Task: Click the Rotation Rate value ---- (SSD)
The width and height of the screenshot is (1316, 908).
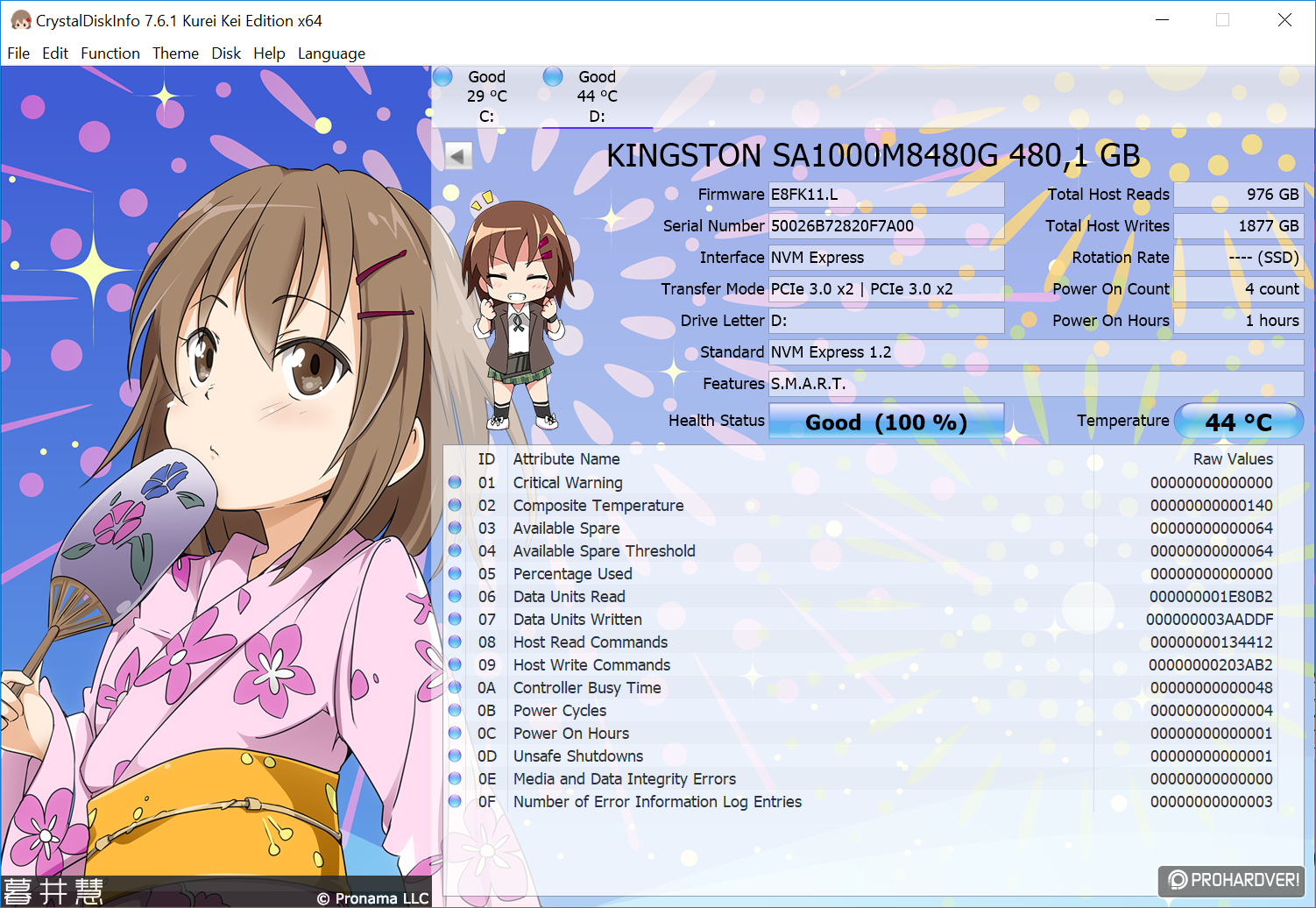Action: click(x=1238, y=258)
